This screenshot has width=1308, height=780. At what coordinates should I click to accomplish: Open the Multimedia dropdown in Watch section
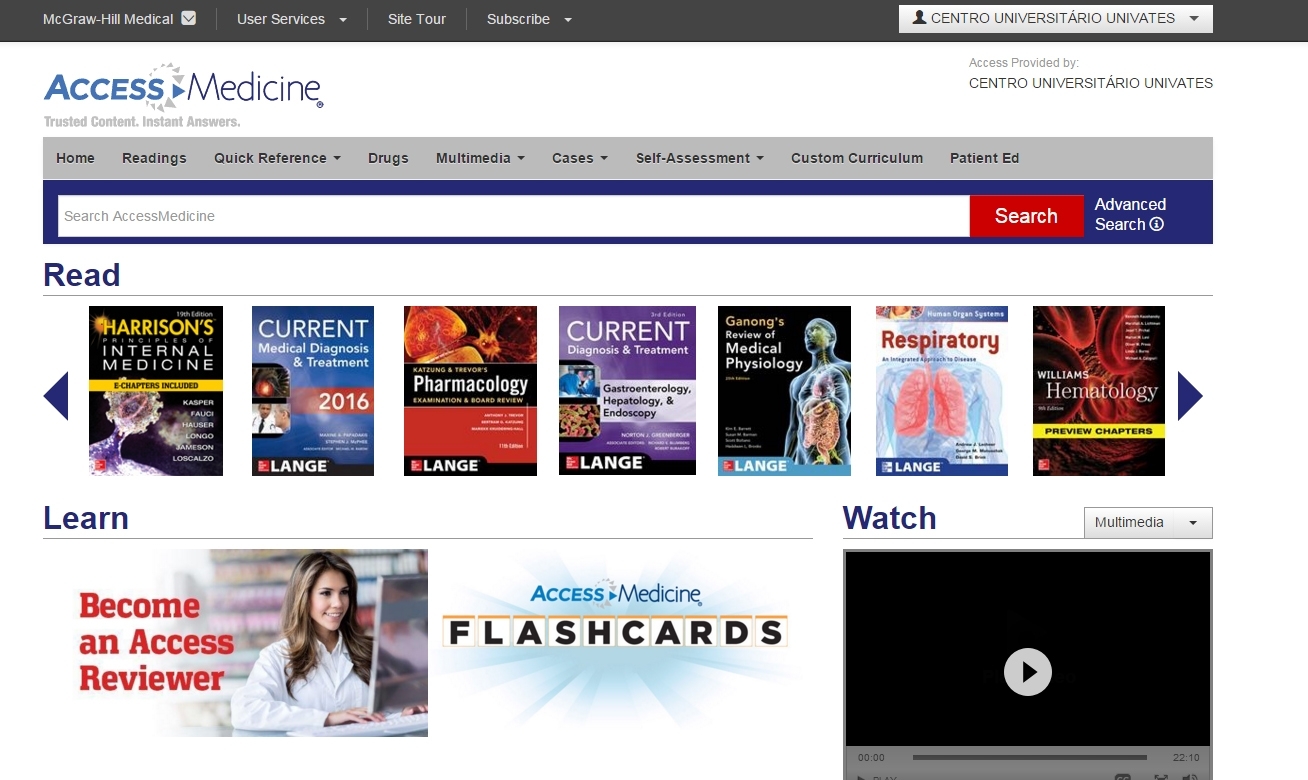coord(1147,523)
